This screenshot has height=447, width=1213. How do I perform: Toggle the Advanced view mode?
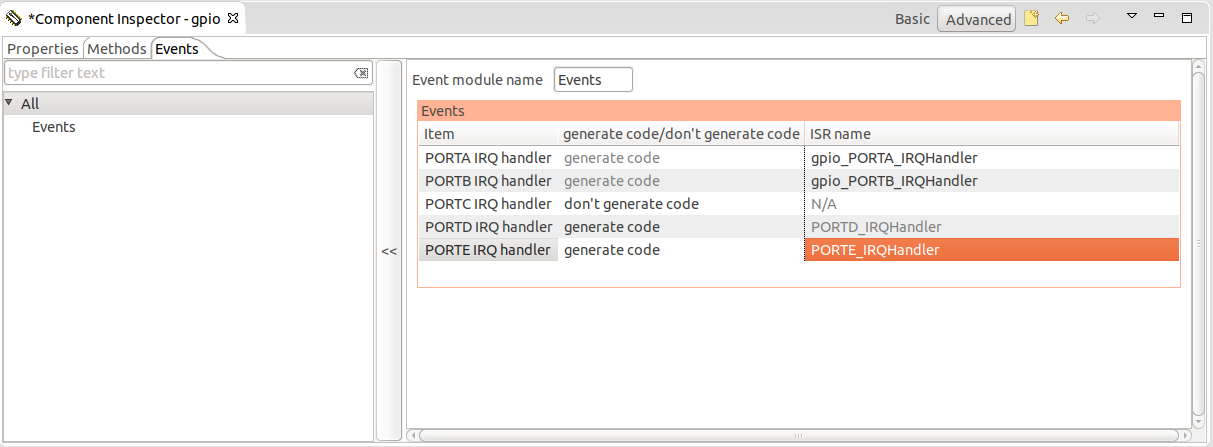tap(977, 19)
